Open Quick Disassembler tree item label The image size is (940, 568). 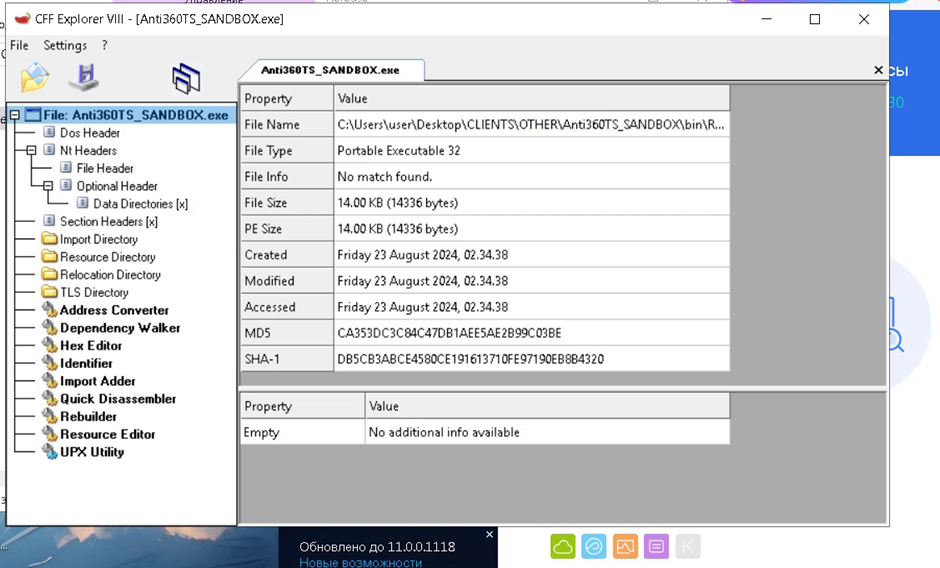point(118,399)
